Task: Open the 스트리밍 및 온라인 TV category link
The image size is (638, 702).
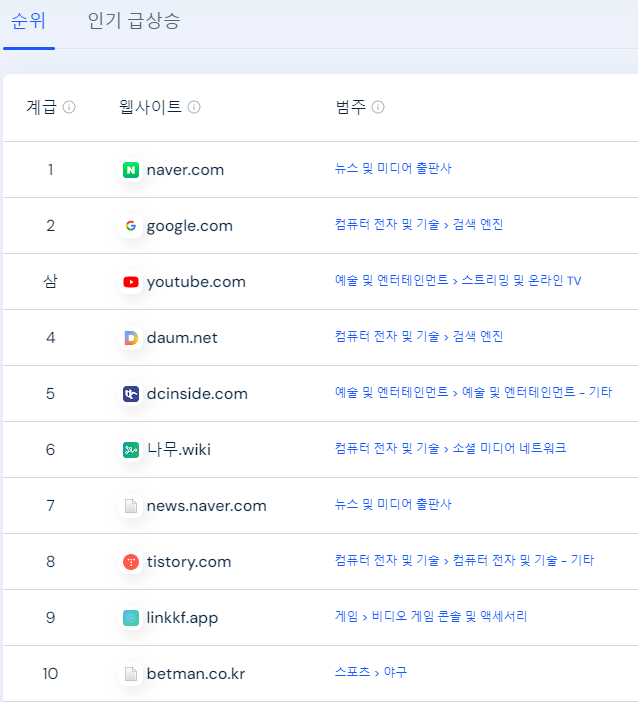Action: pyautogui.click(x=521, y=280)
